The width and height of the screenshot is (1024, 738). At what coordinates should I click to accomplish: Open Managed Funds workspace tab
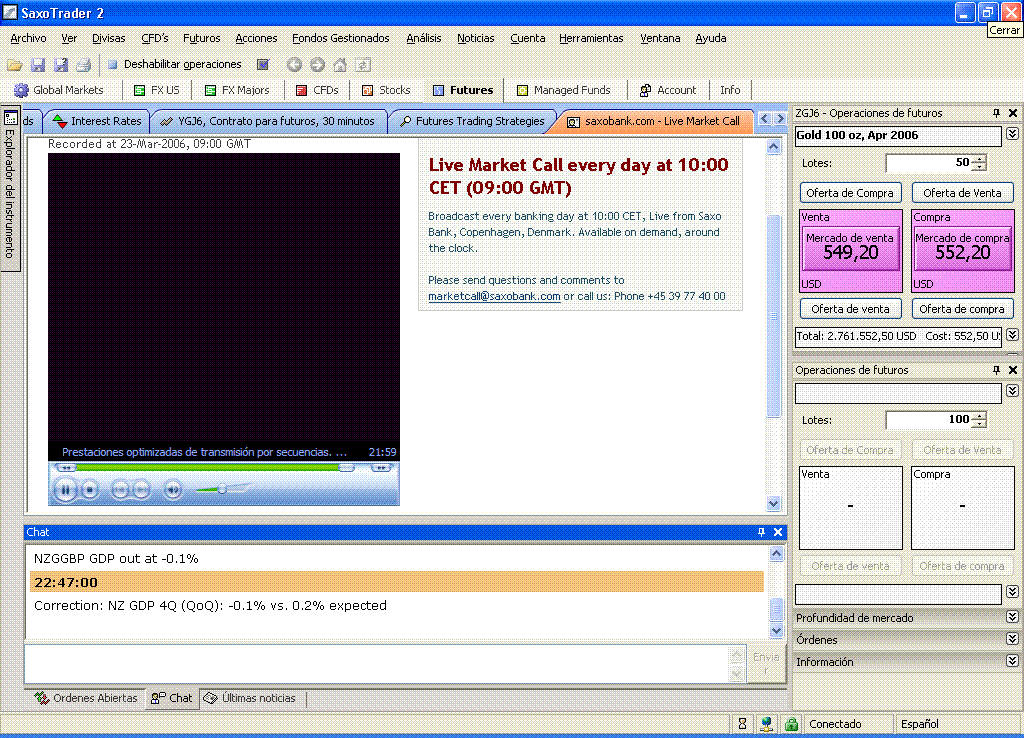[564, 90]
